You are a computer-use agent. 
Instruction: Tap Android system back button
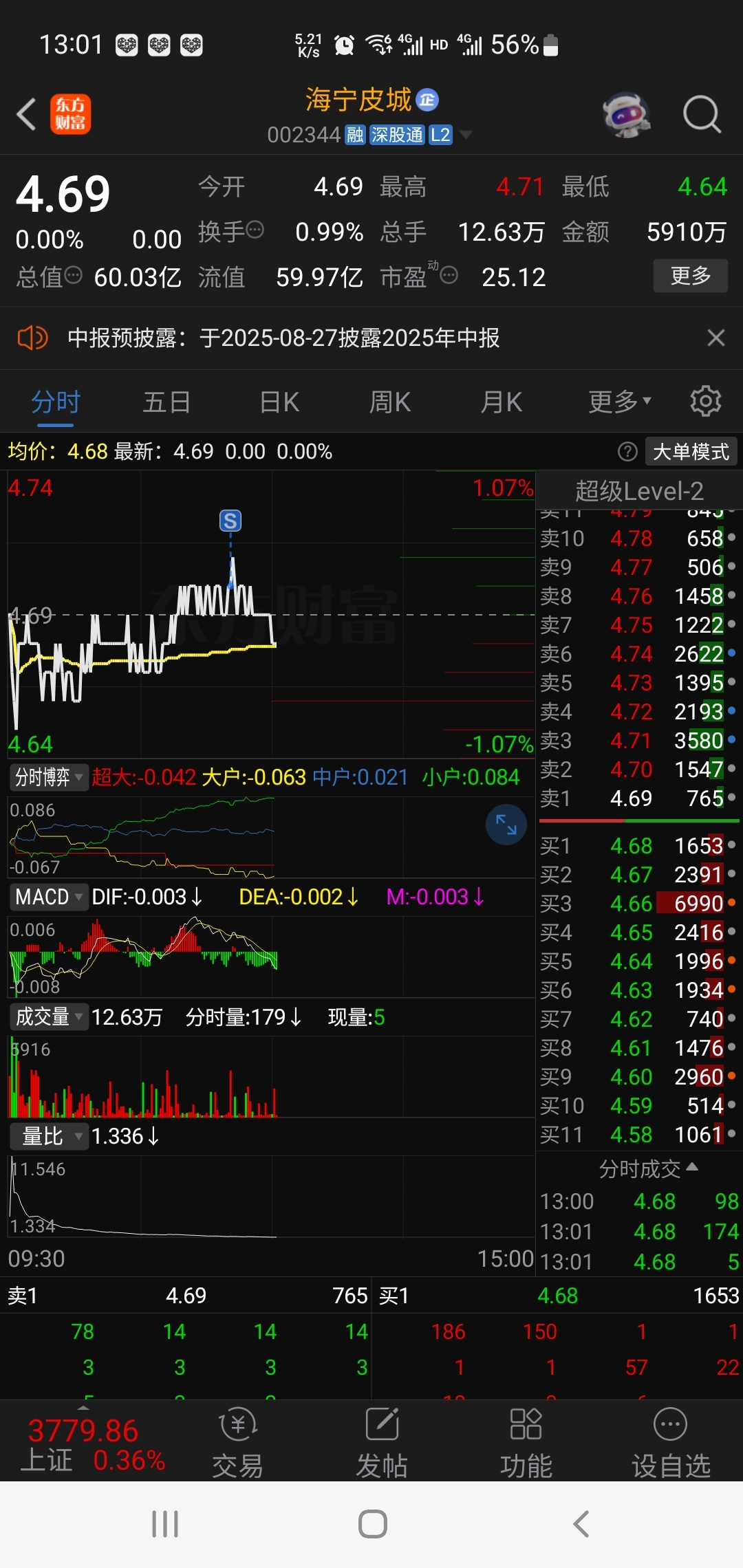(581, 1524)
